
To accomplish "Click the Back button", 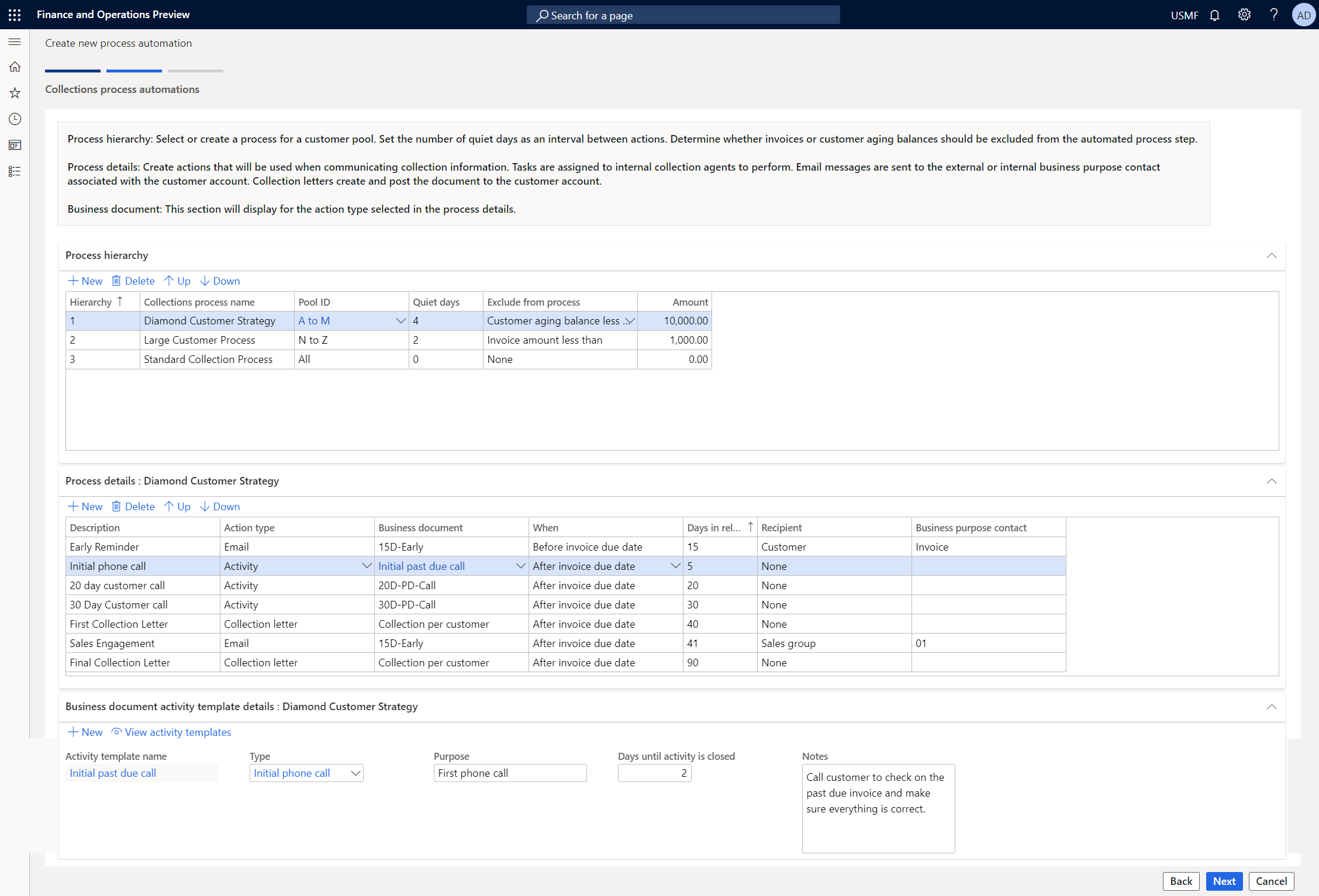I will tap(1181, 881).
